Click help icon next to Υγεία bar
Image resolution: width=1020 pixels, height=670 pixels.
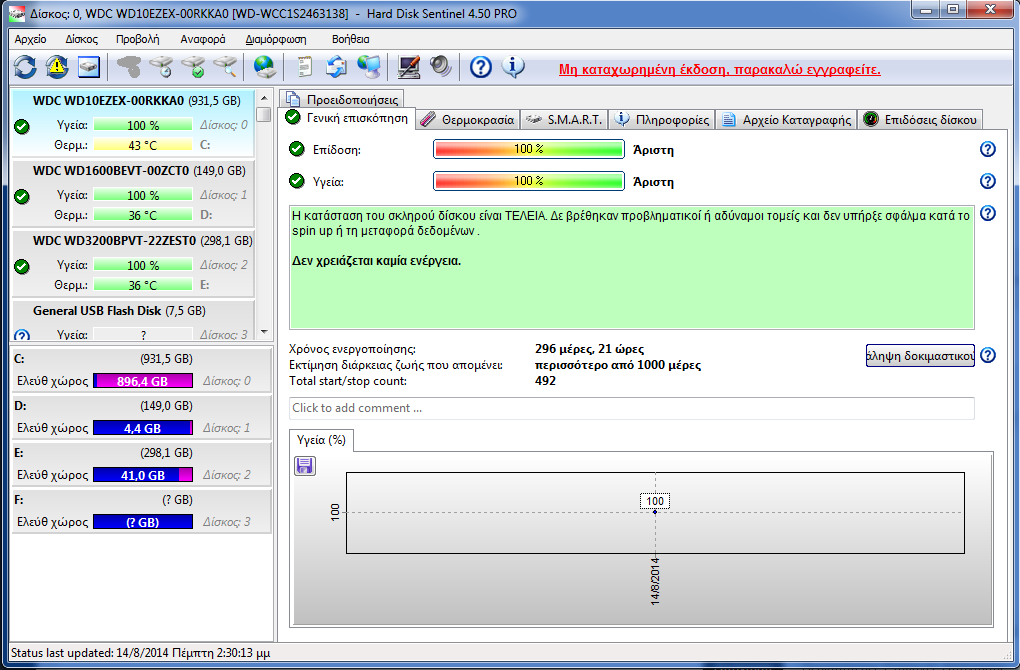tap(987, 181)
